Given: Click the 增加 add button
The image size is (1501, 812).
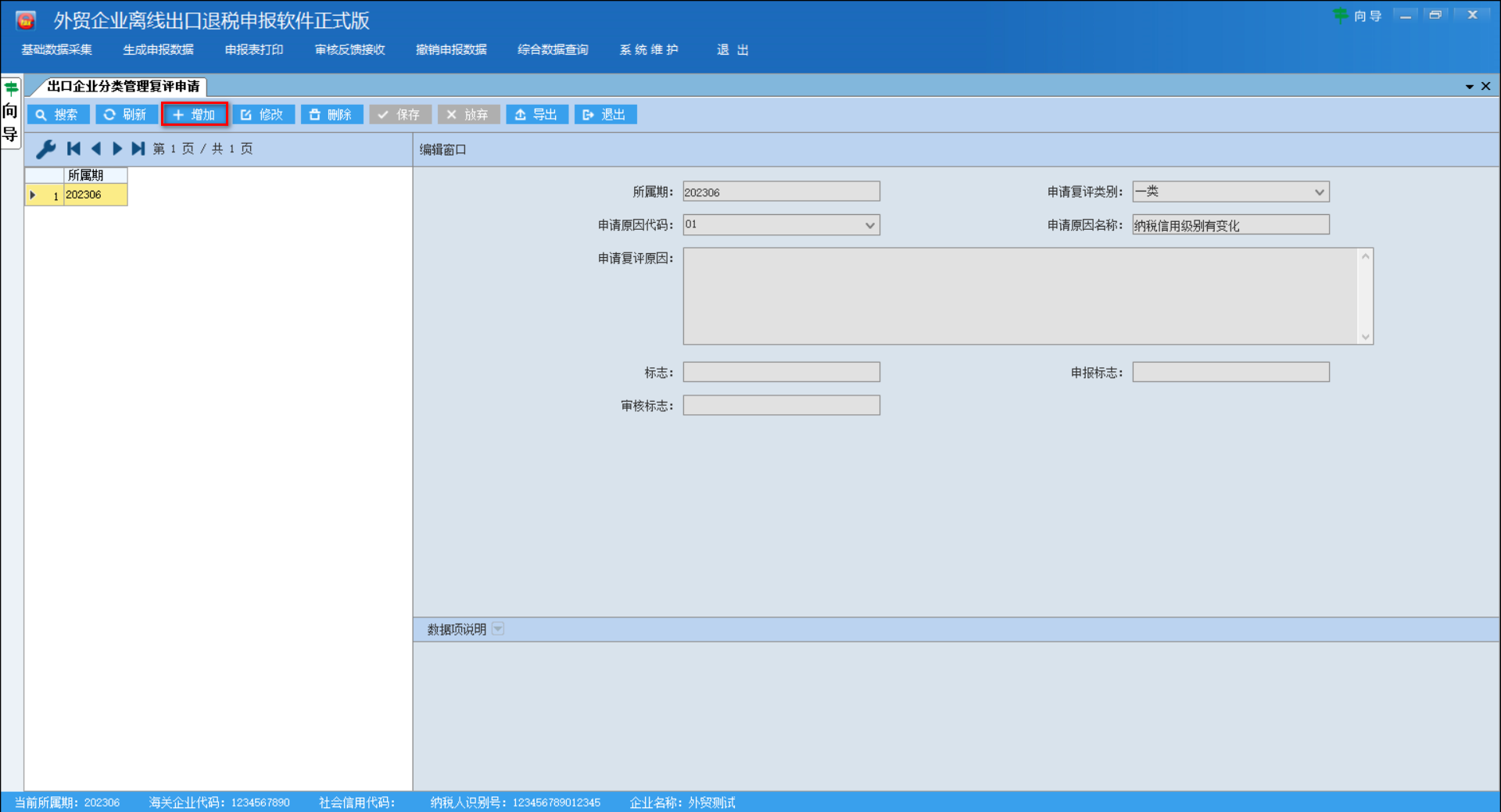Looking at the screenshot, I should [x=195, y=115].
